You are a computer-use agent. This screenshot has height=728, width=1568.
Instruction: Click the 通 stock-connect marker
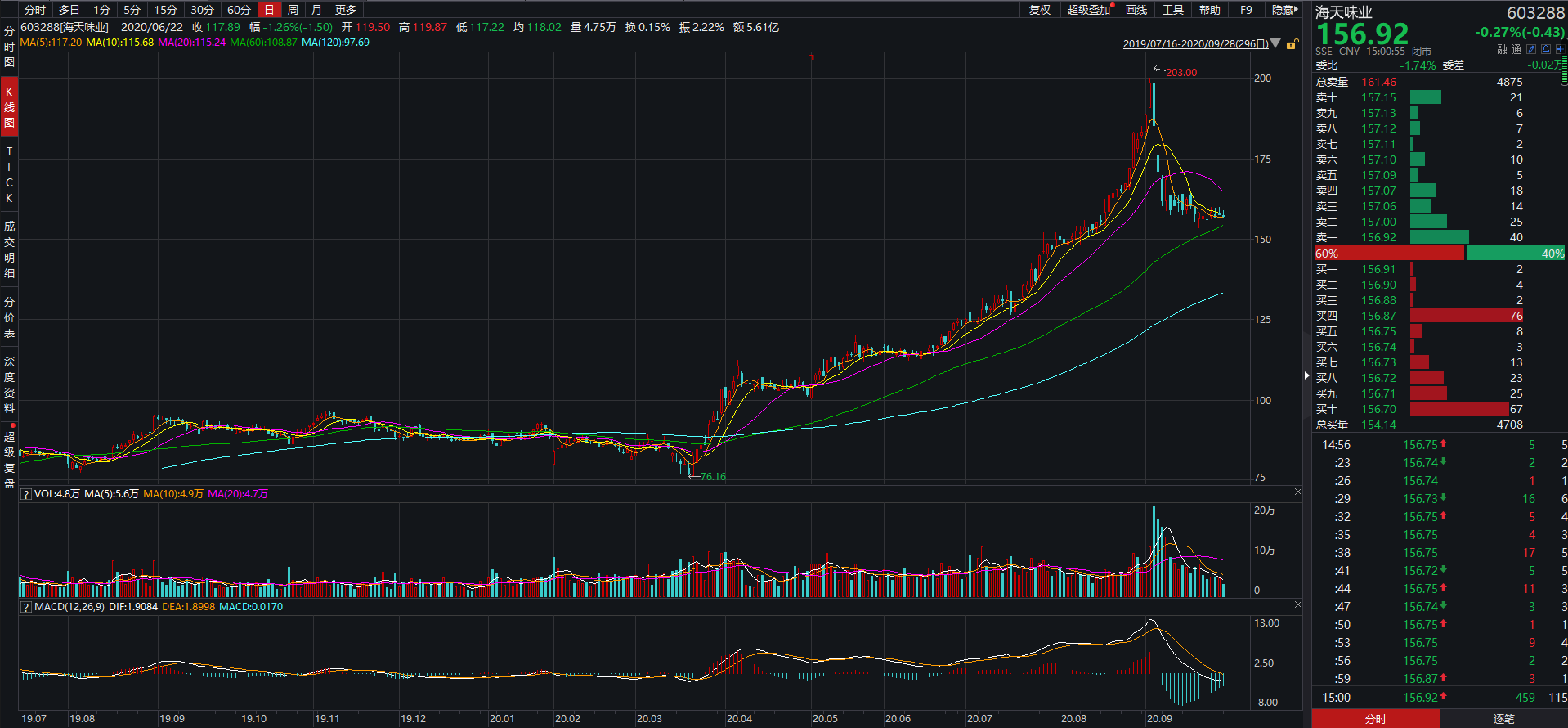(x=1516, y=49)
